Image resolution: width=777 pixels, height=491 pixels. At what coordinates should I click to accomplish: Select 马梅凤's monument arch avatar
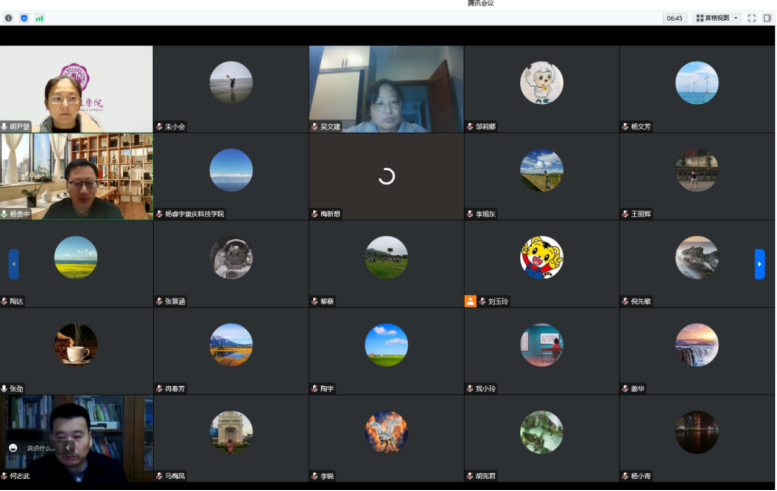(231, 432)
